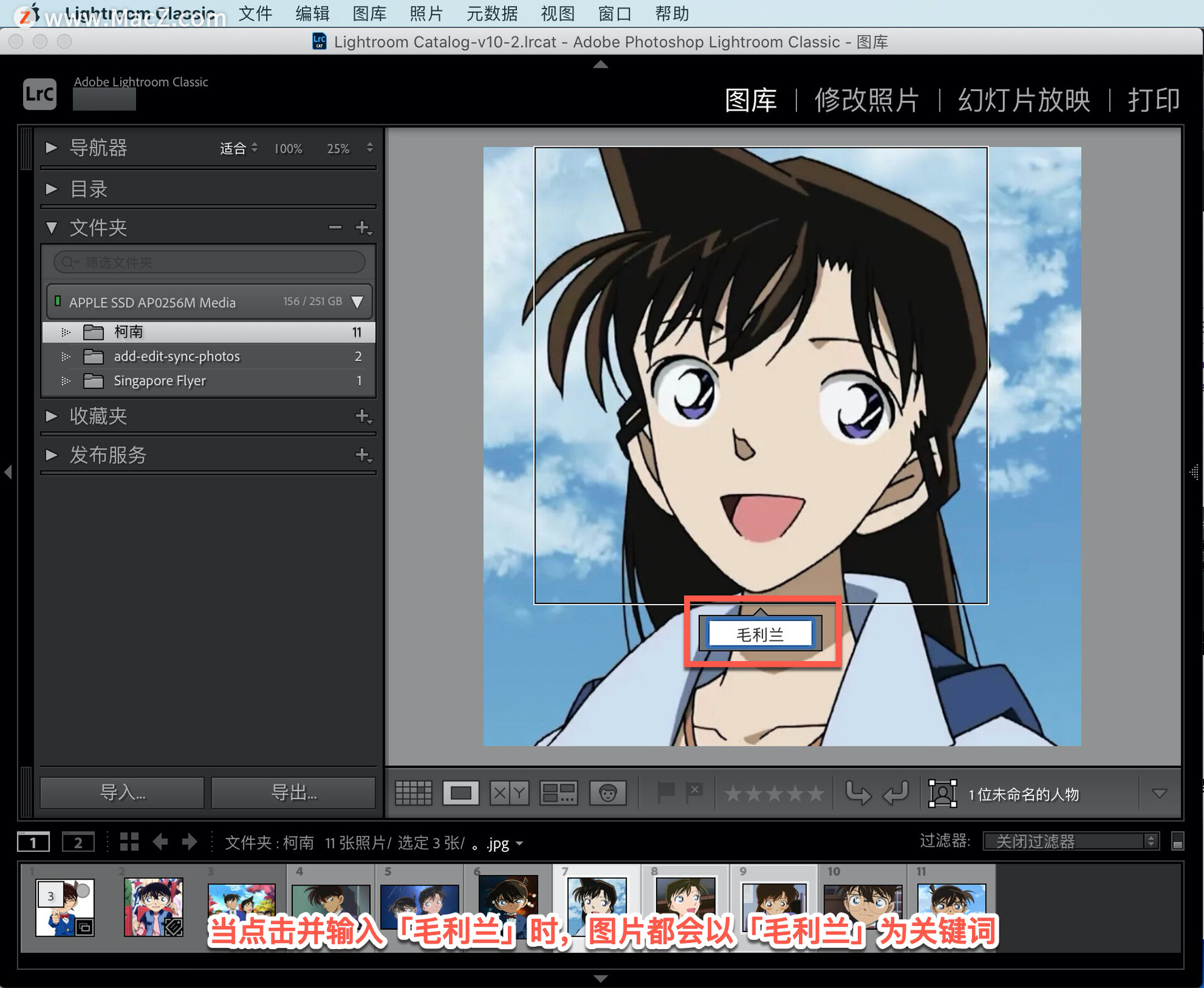Screen dimensions: 1204x988
Task: Hide bottom filmstrip panel arrow
Action: (x=601, y=978)
